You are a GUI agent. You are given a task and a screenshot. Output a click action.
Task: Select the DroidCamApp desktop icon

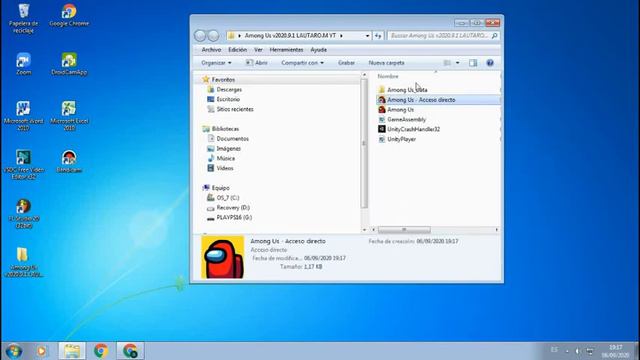pyautogui.click(x=69, y=64)
